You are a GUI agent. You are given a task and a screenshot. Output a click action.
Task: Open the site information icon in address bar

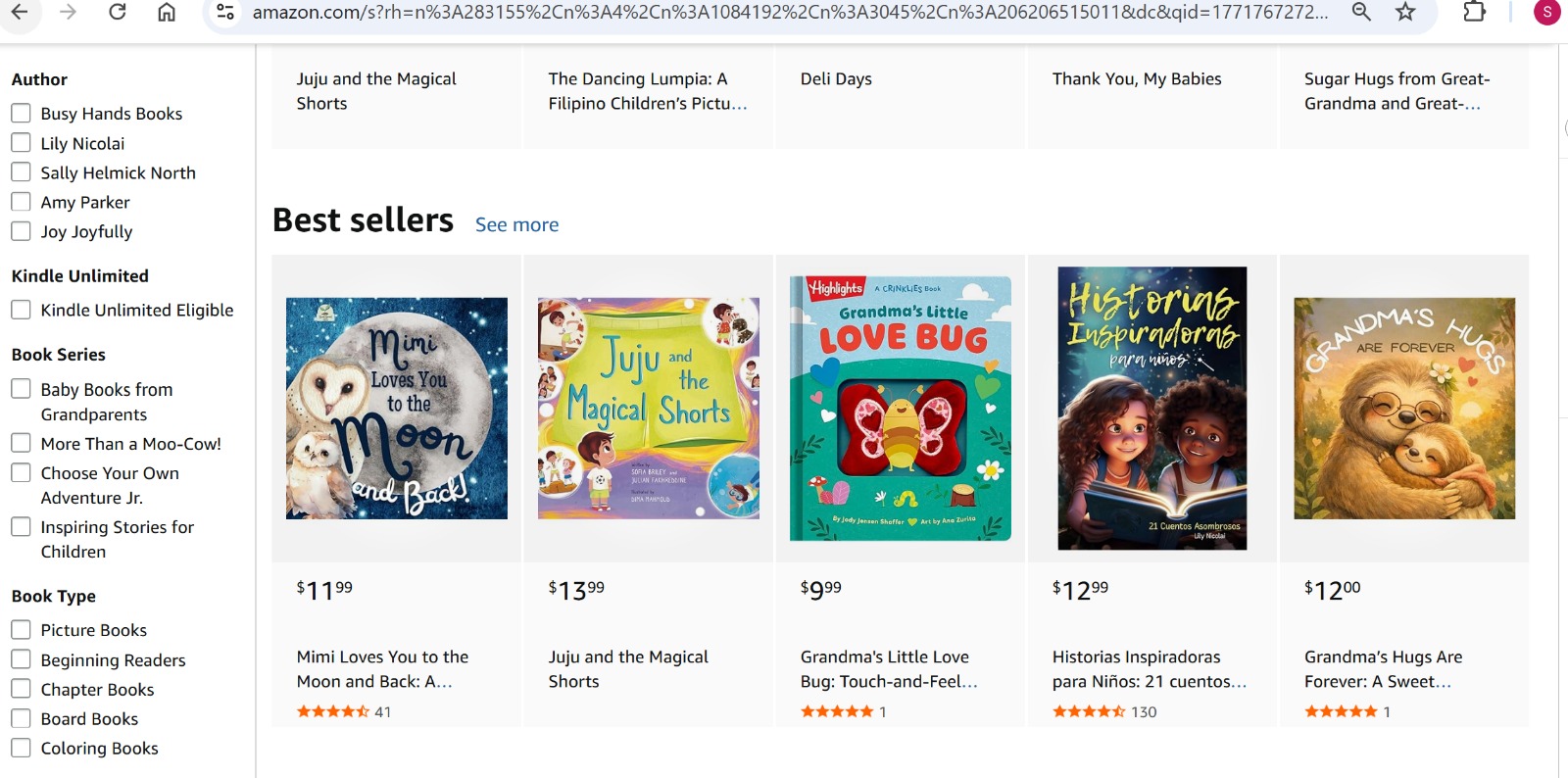(x=225, y=12)
